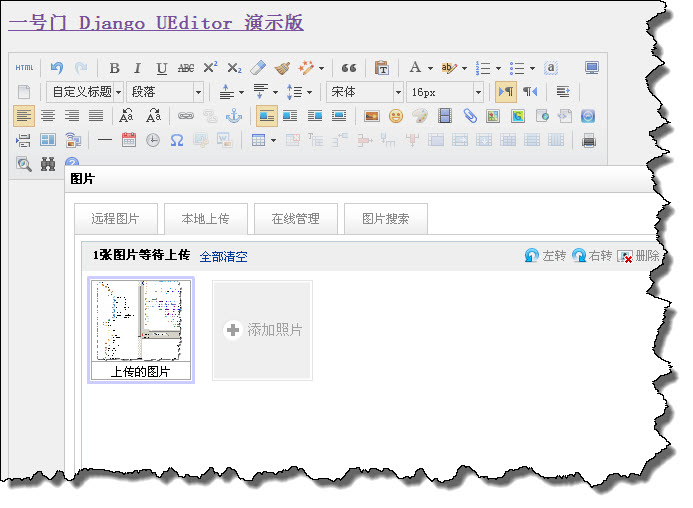
Task: Undo the last edit
Action: [x=57, y=68]
